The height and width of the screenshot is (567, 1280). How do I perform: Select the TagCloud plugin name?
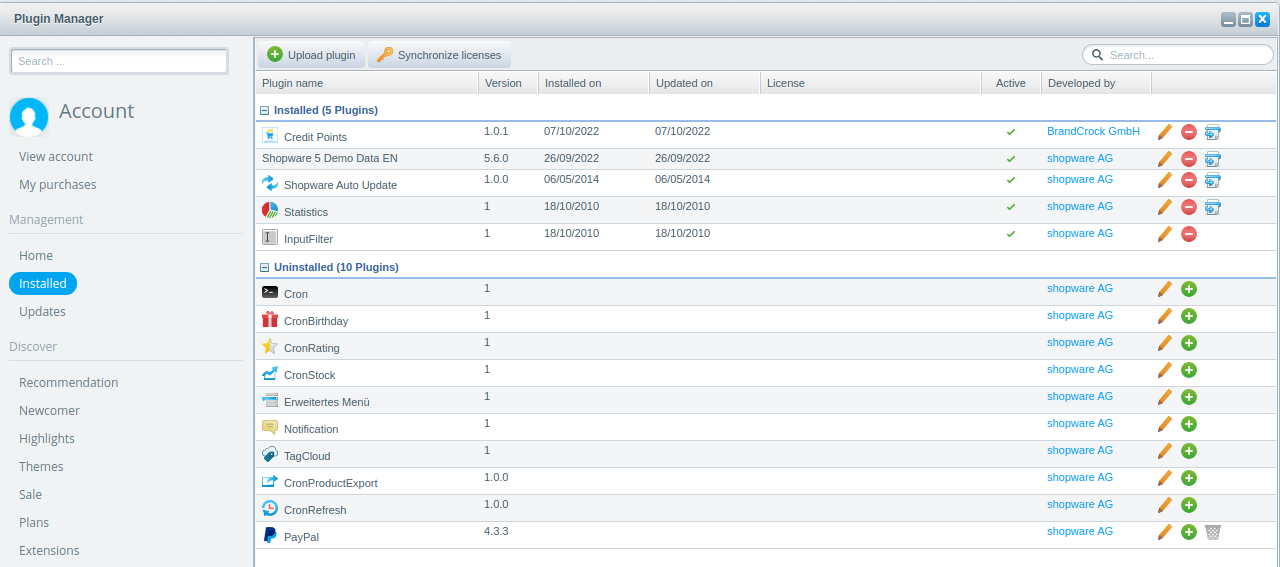(307, 456)
